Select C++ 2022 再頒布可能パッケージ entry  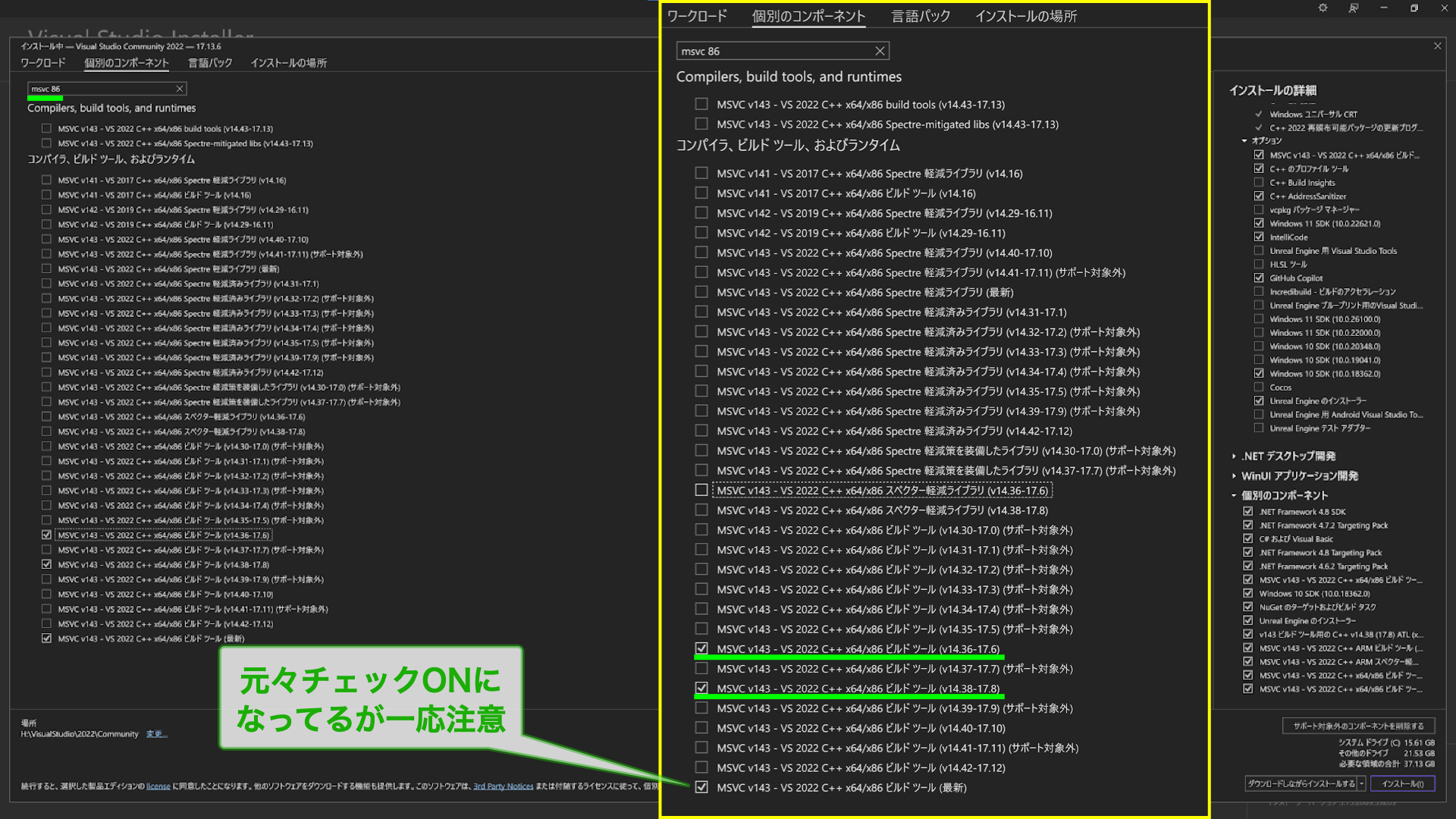(x=1346, y=128)
